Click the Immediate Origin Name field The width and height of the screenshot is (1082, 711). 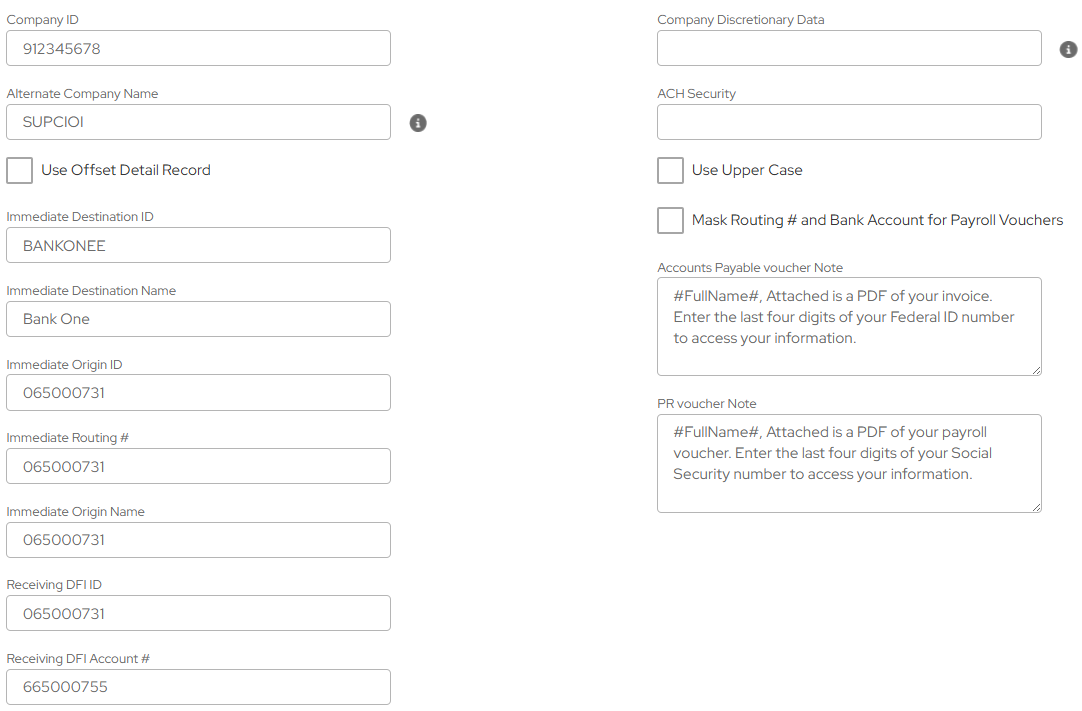tap(198, 540)
